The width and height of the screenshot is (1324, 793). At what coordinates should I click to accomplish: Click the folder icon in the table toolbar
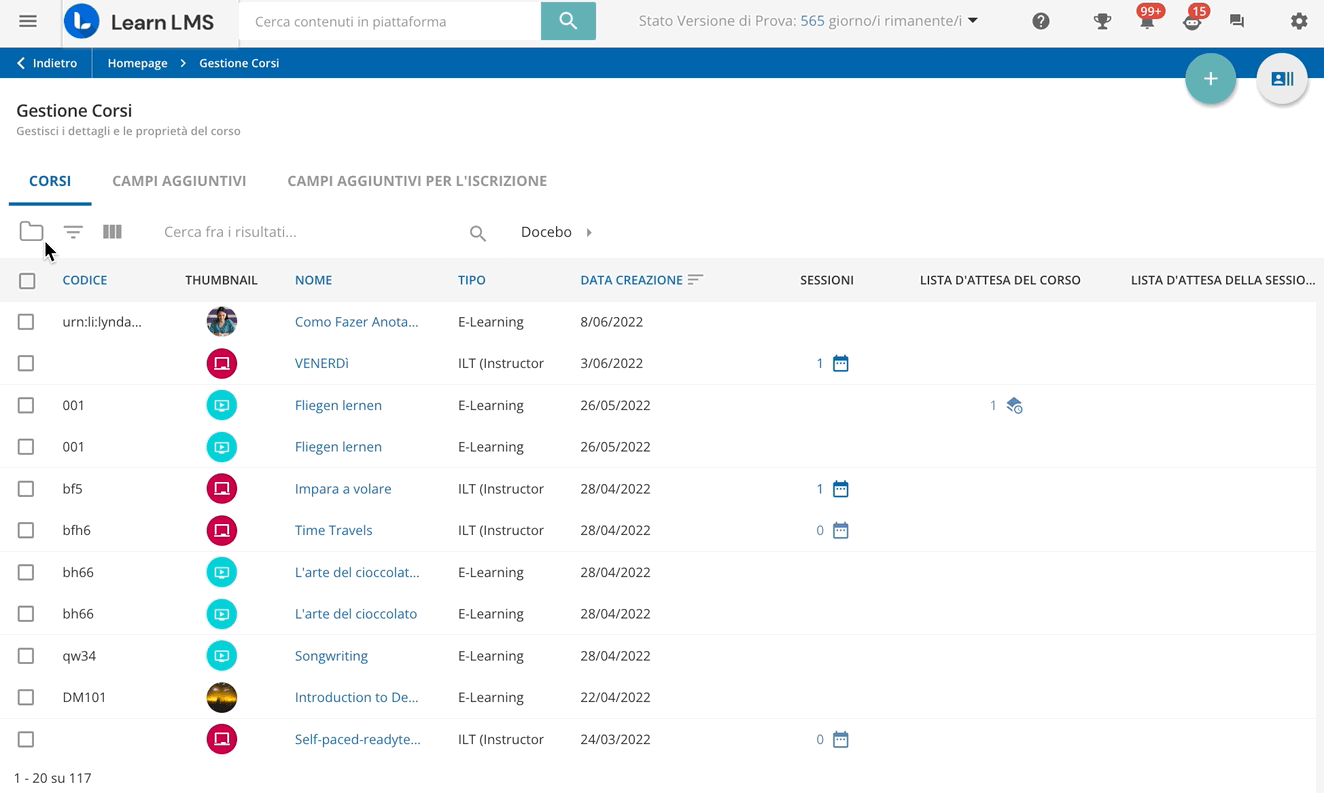[x=31, y=232]
